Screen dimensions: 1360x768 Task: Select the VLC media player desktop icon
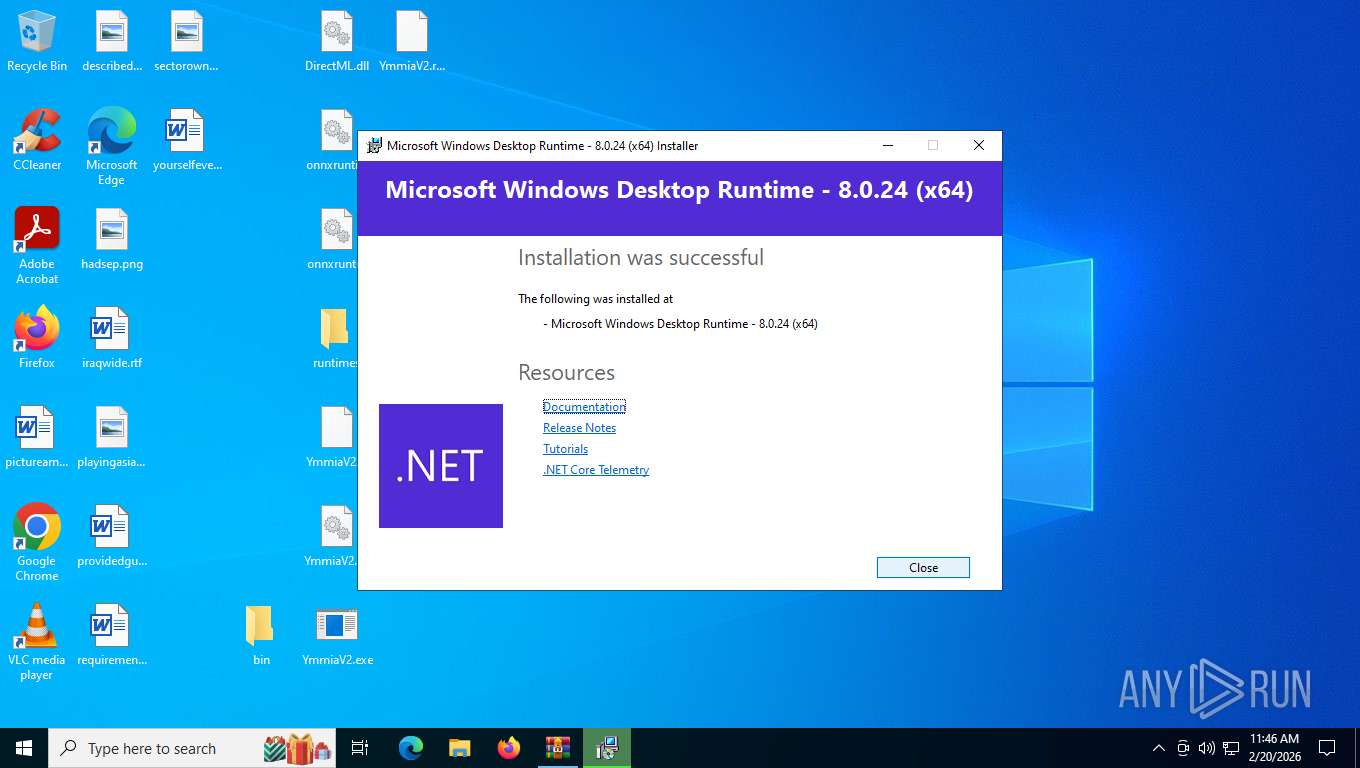37,642
